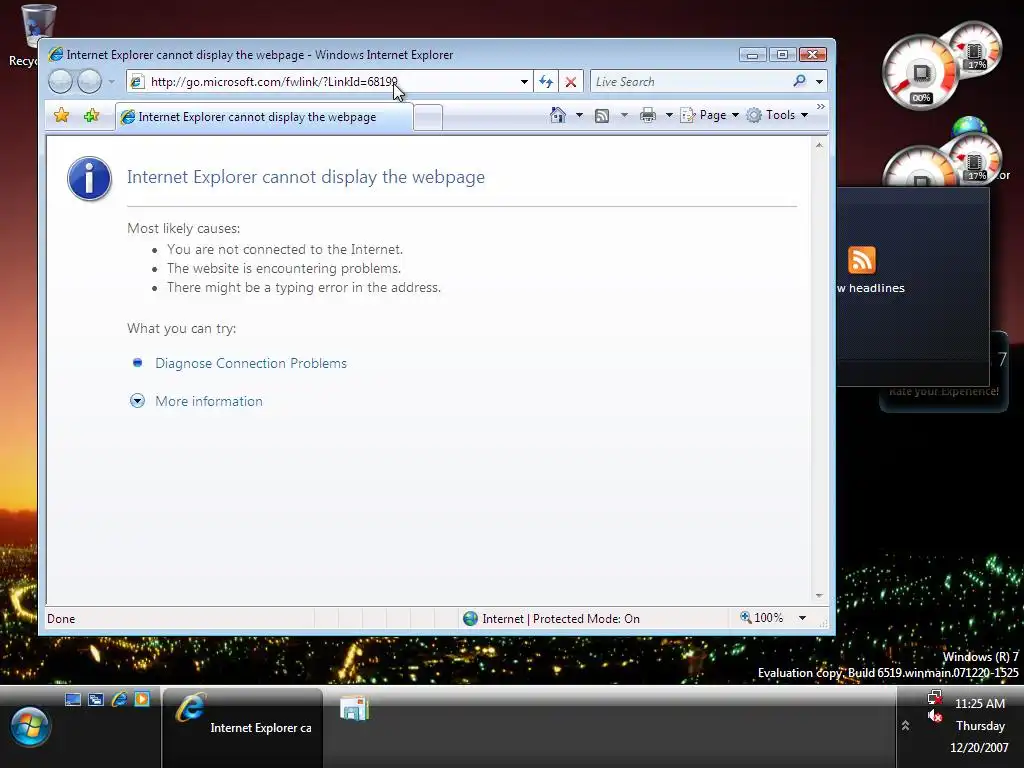This screenshot has height=768, width=1024.
Task: Click Switch between windows quick launch icon
Action: pos(96,699)
